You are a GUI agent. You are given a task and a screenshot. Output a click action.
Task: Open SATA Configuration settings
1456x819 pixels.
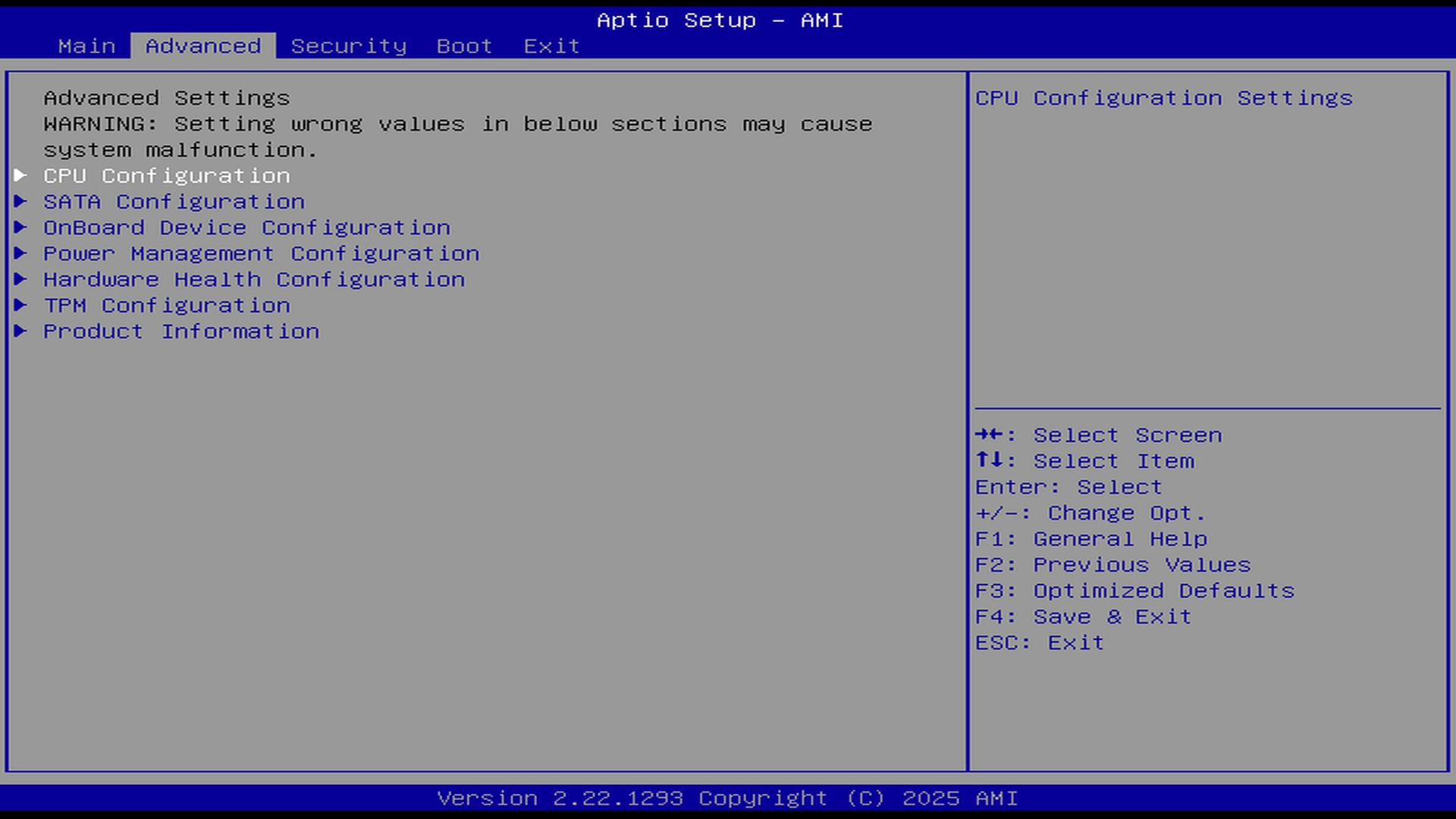[174, 202]
